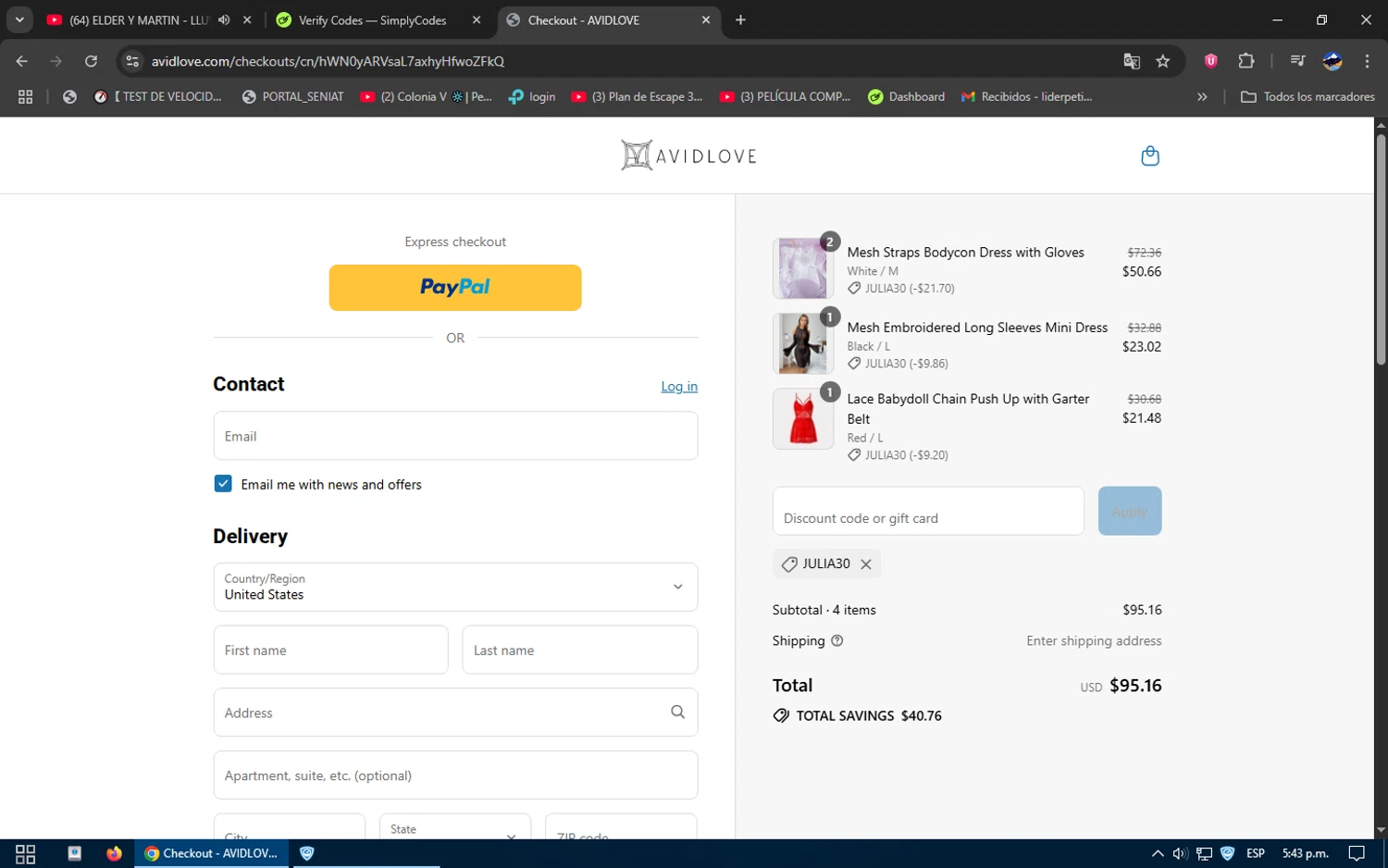Screen dimensions: 1388x868
Task: Go back to the previous page
Action: click(x=22, y=61)
